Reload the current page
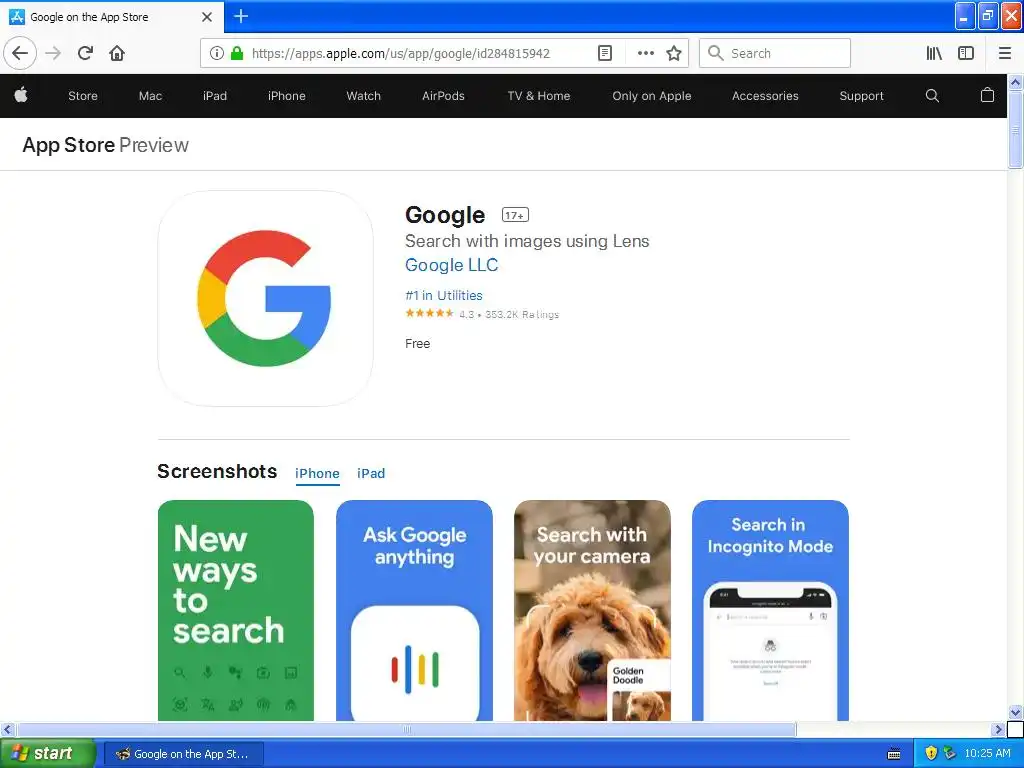The height and width of the screenshot is (768, 1024). click(x=85, y=53)
